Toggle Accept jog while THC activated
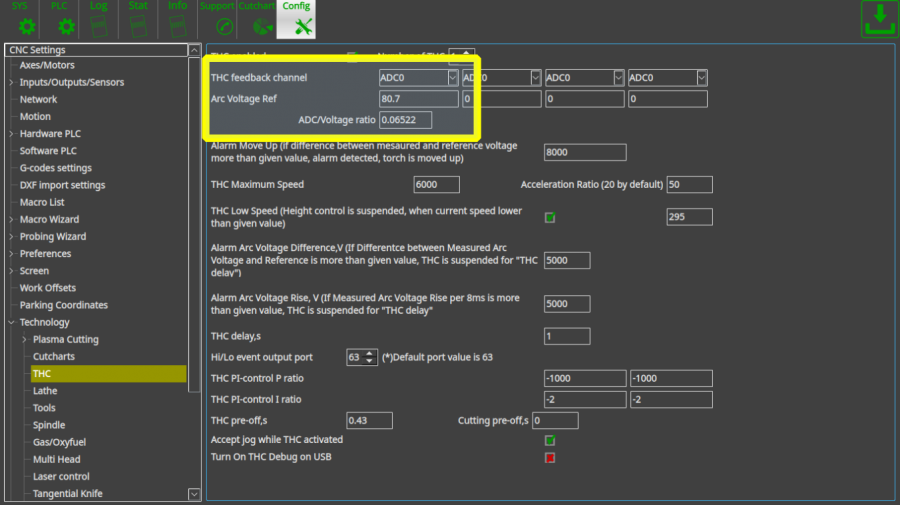The image size is (900, 505). [550, 440]
